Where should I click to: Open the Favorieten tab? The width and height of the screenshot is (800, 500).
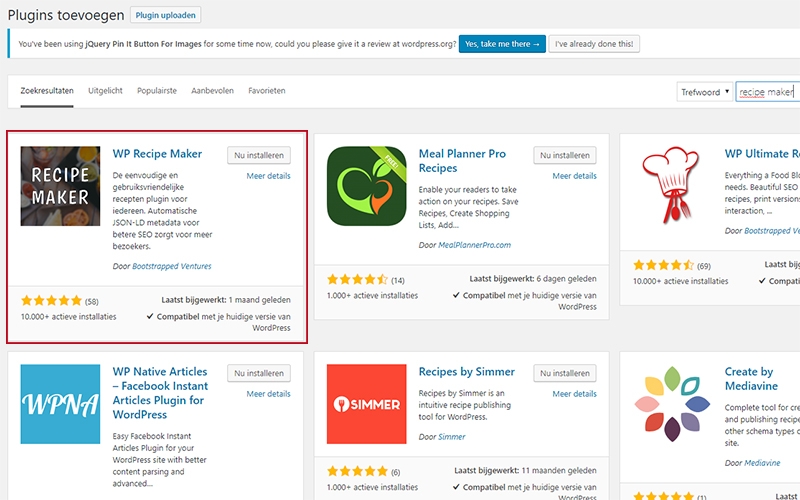tap(267, 91)
